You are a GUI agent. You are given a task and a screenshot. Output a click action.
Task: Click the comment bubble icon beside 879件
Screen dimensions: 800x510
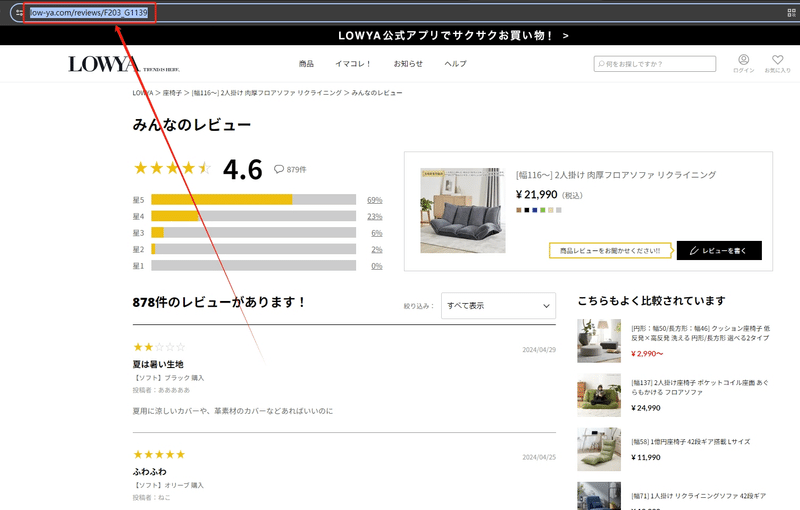coord(279,169)
